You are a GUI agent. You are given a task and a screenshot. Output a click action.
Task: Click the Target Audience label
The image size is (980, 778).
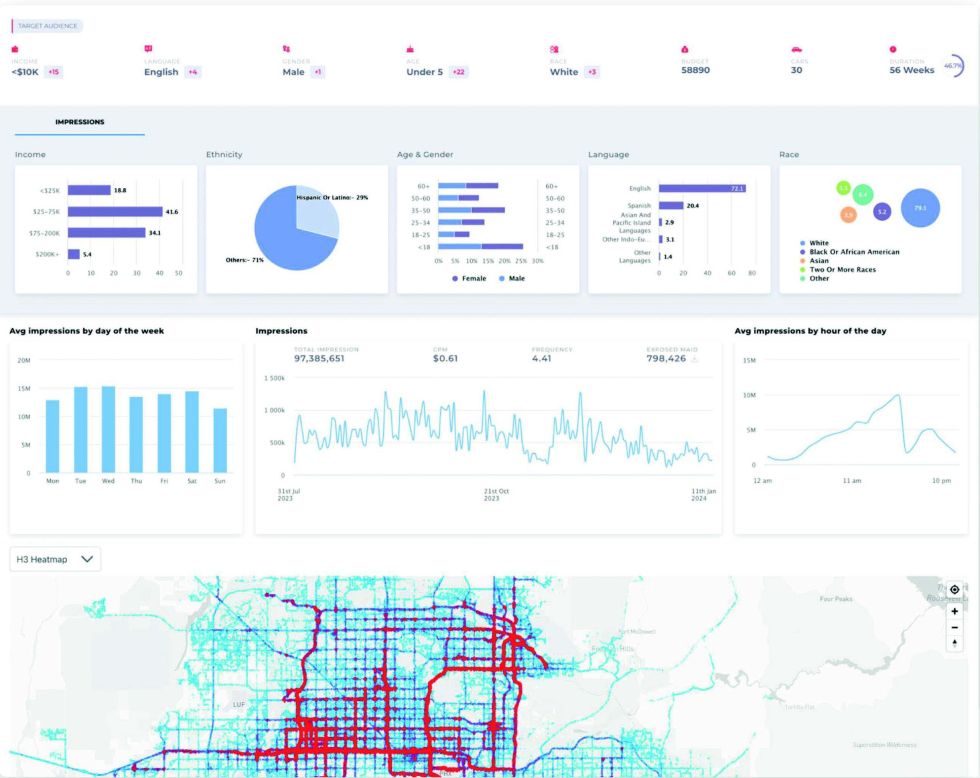49,26
